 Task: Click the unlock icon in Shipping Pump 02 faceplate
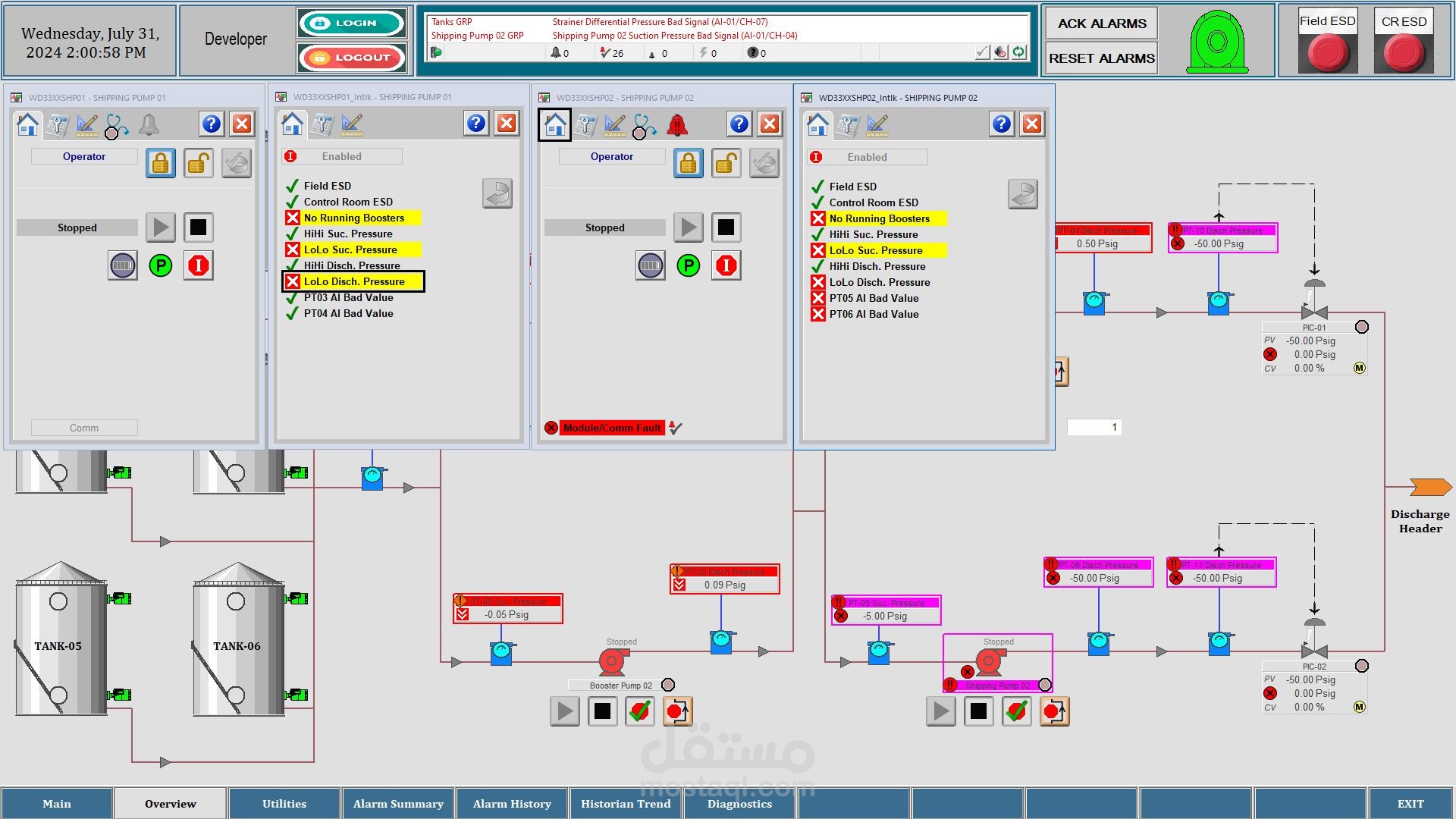pyautogui.click(x=726, y=163)
